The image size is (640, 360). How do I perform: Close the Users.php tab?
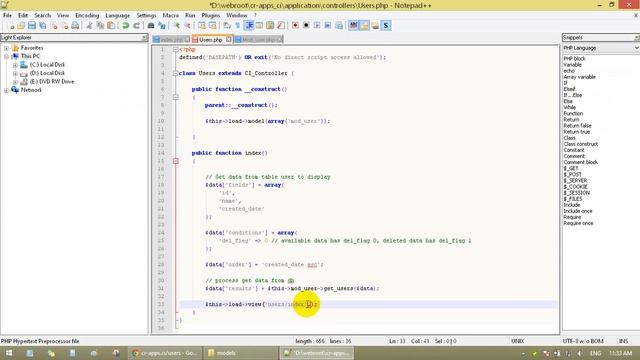click(x=229, y=39)
